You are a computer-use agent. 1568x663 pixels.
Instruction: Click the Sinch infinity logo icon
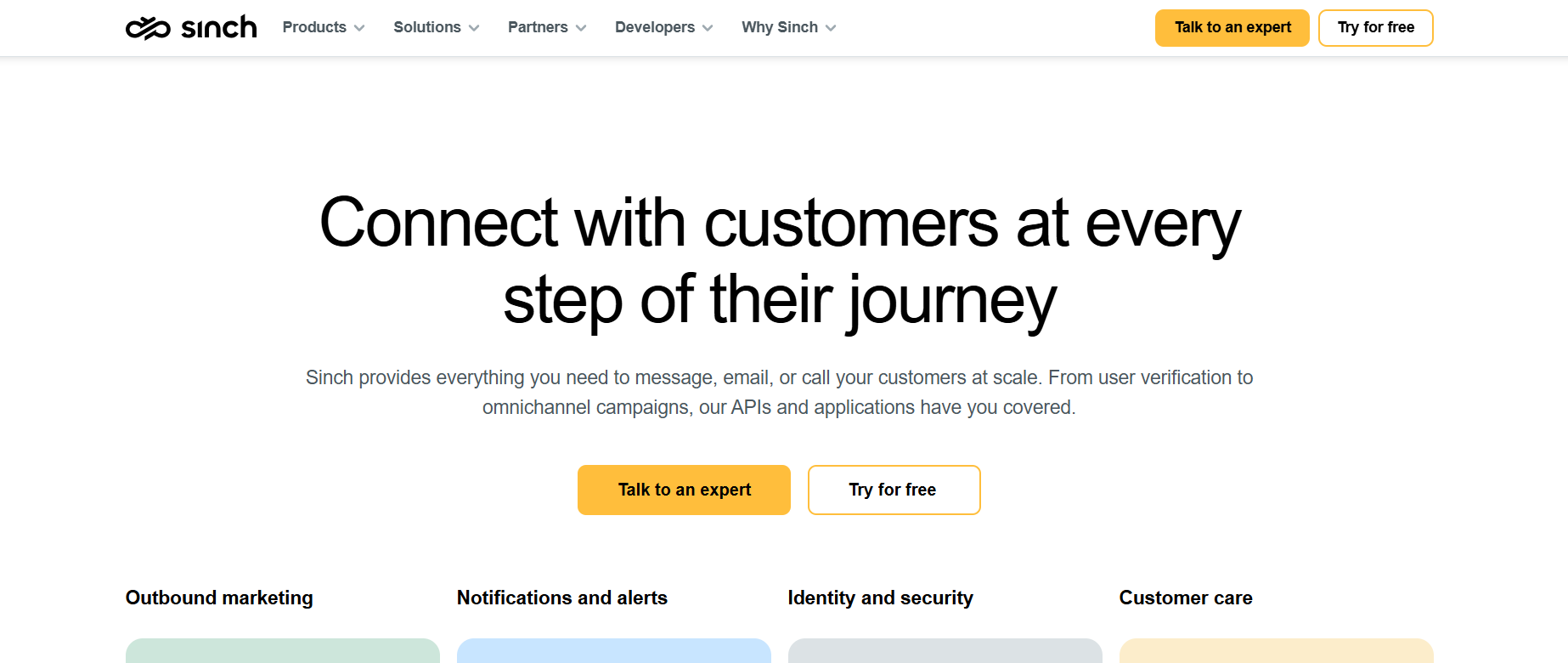click(148, 28)
